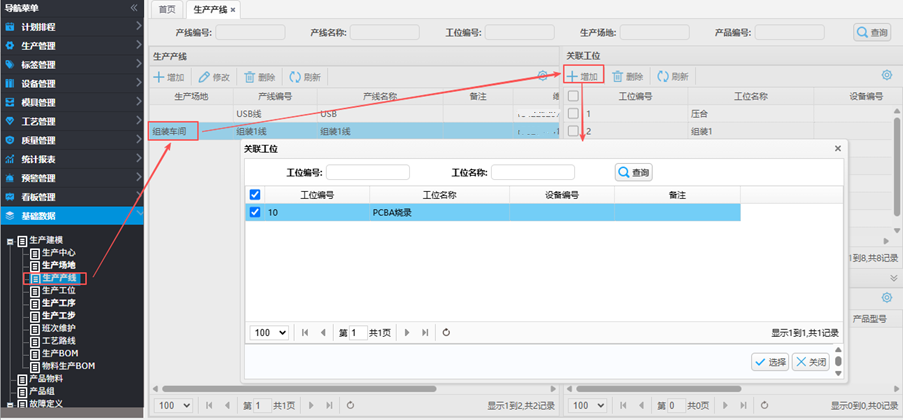Open 关联工位 panel page-size dropdown

pyautogui.click(x=588, y=406)
